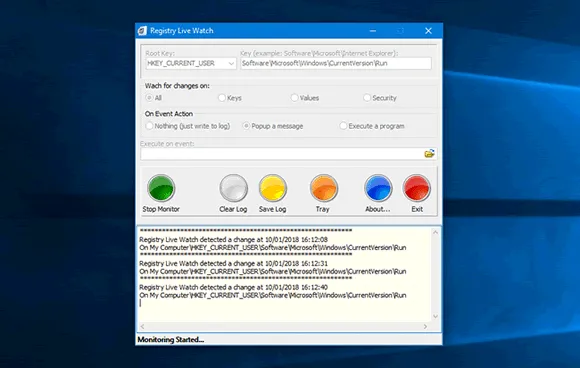Open About with the blue button
Image resolution: width=580 pixels, height=368 pixels.
click(378, 188)
